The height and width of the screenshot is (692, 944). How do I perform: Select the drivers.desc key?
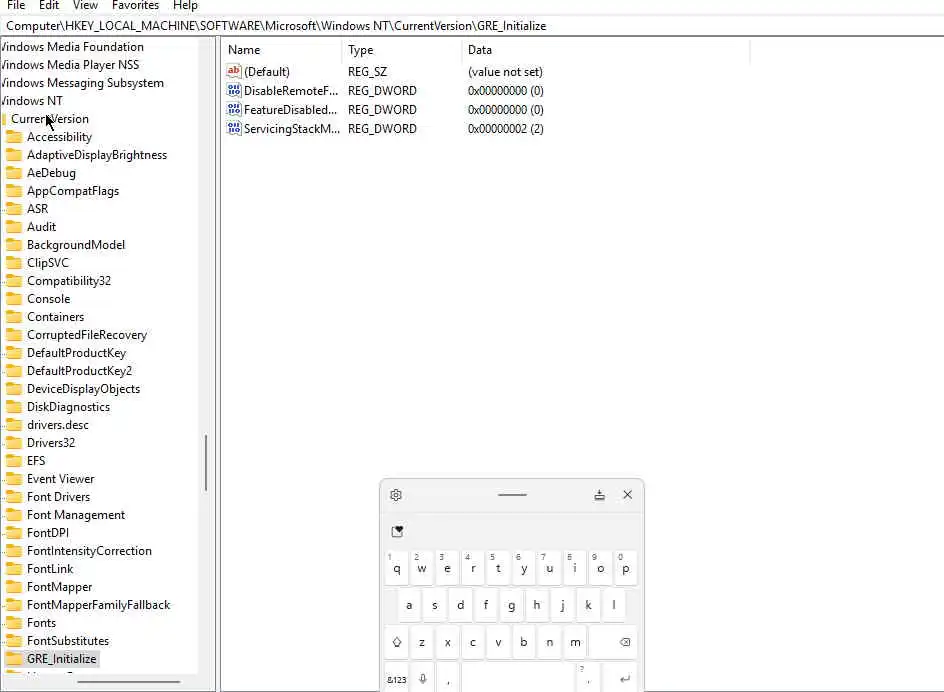coord(58,425)
